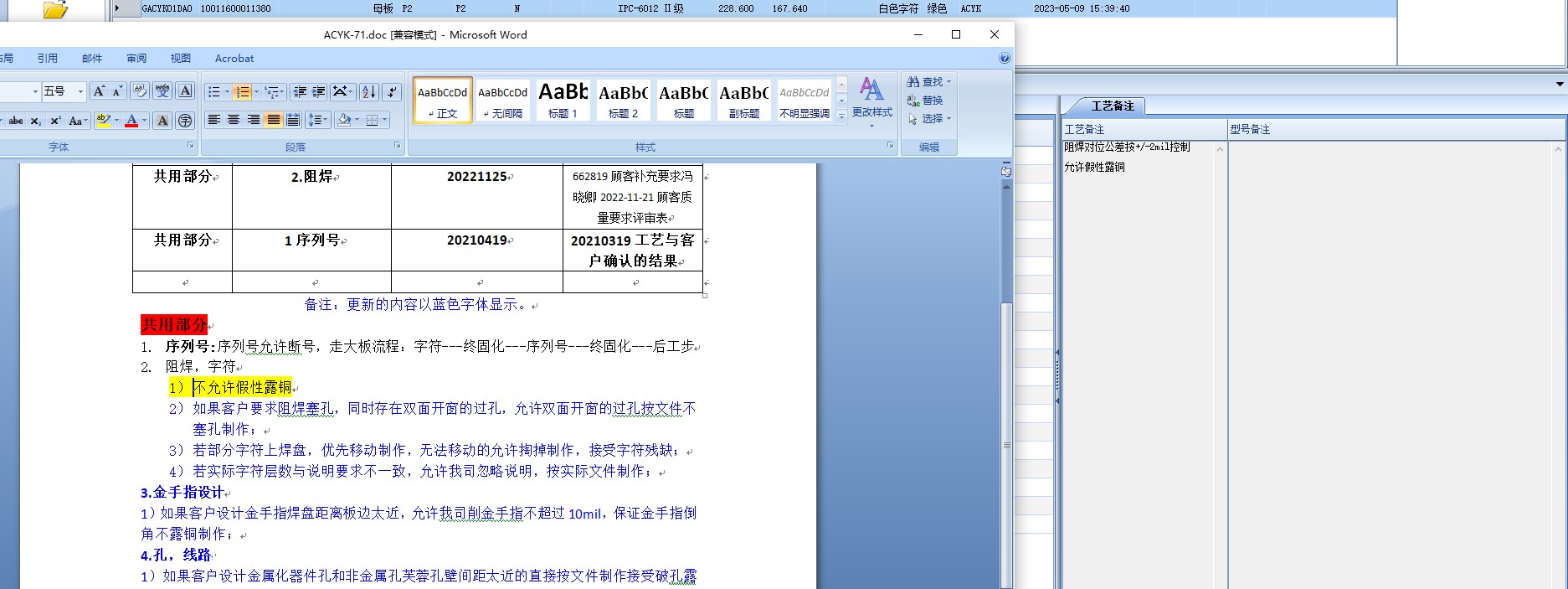1568x589 pixels.
Task: Open the Line Spacing menu
Action: click(317, 121)
